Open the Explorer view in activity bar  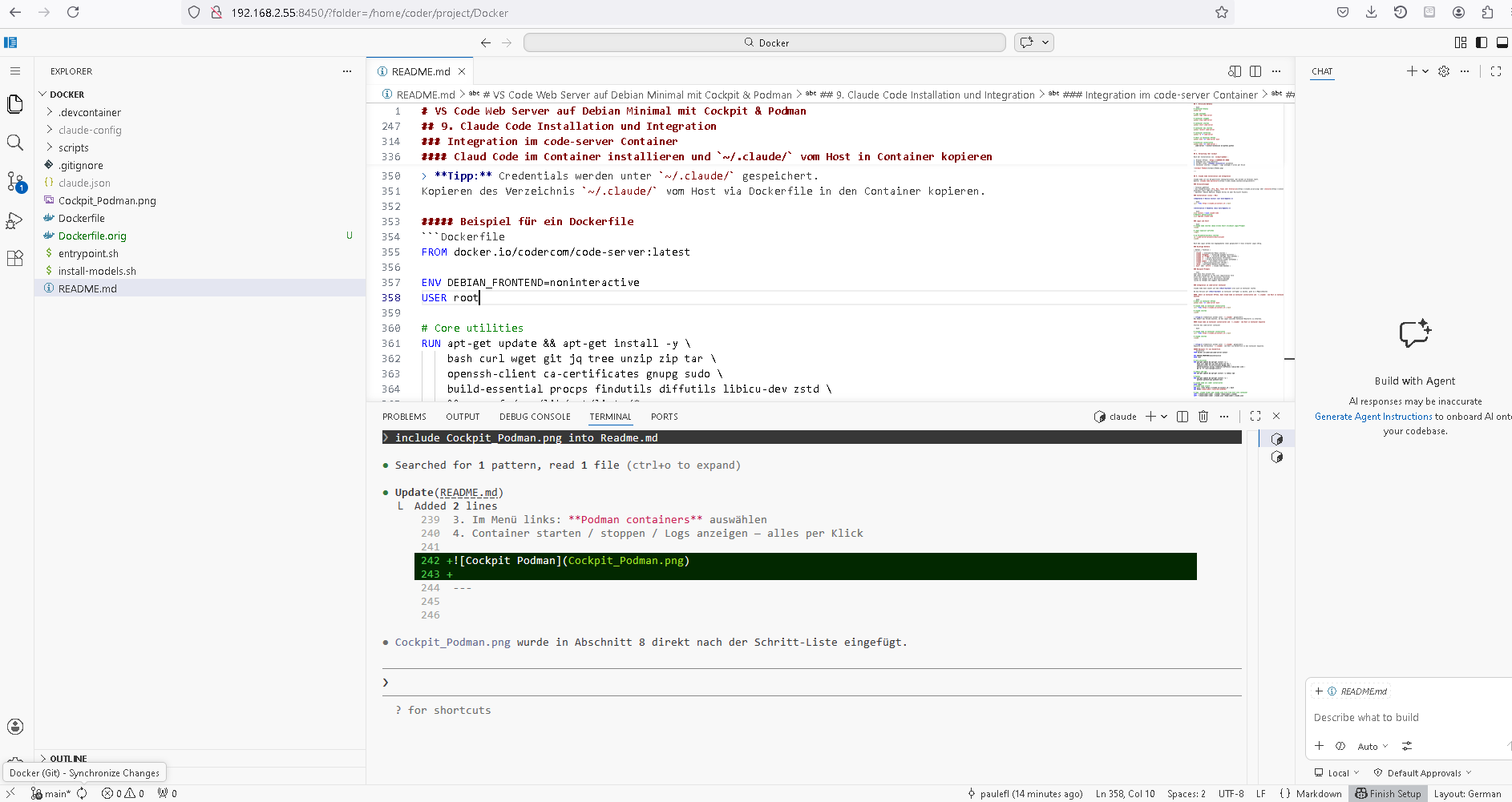tap(15, 103)
